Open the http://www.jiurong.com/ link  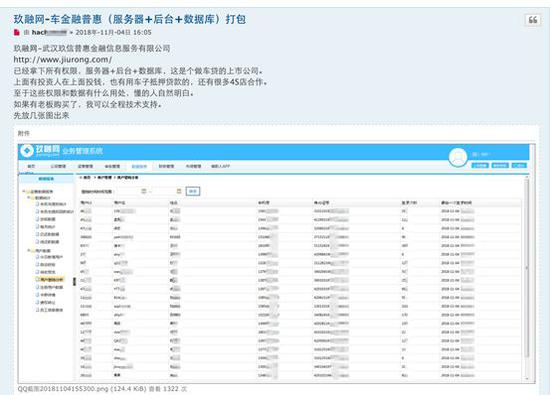pos(63,60)
